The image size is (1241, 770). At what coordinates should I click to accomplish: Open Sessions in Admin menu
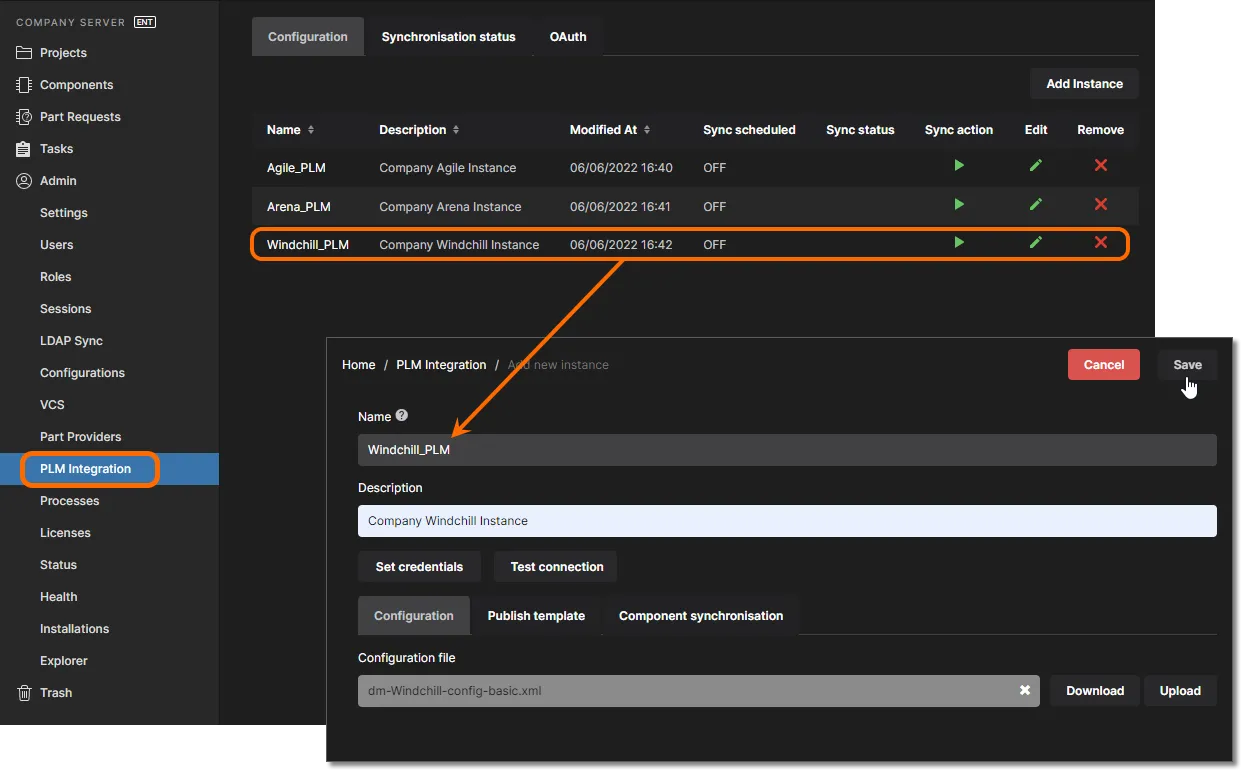click(x=66, y=309)
